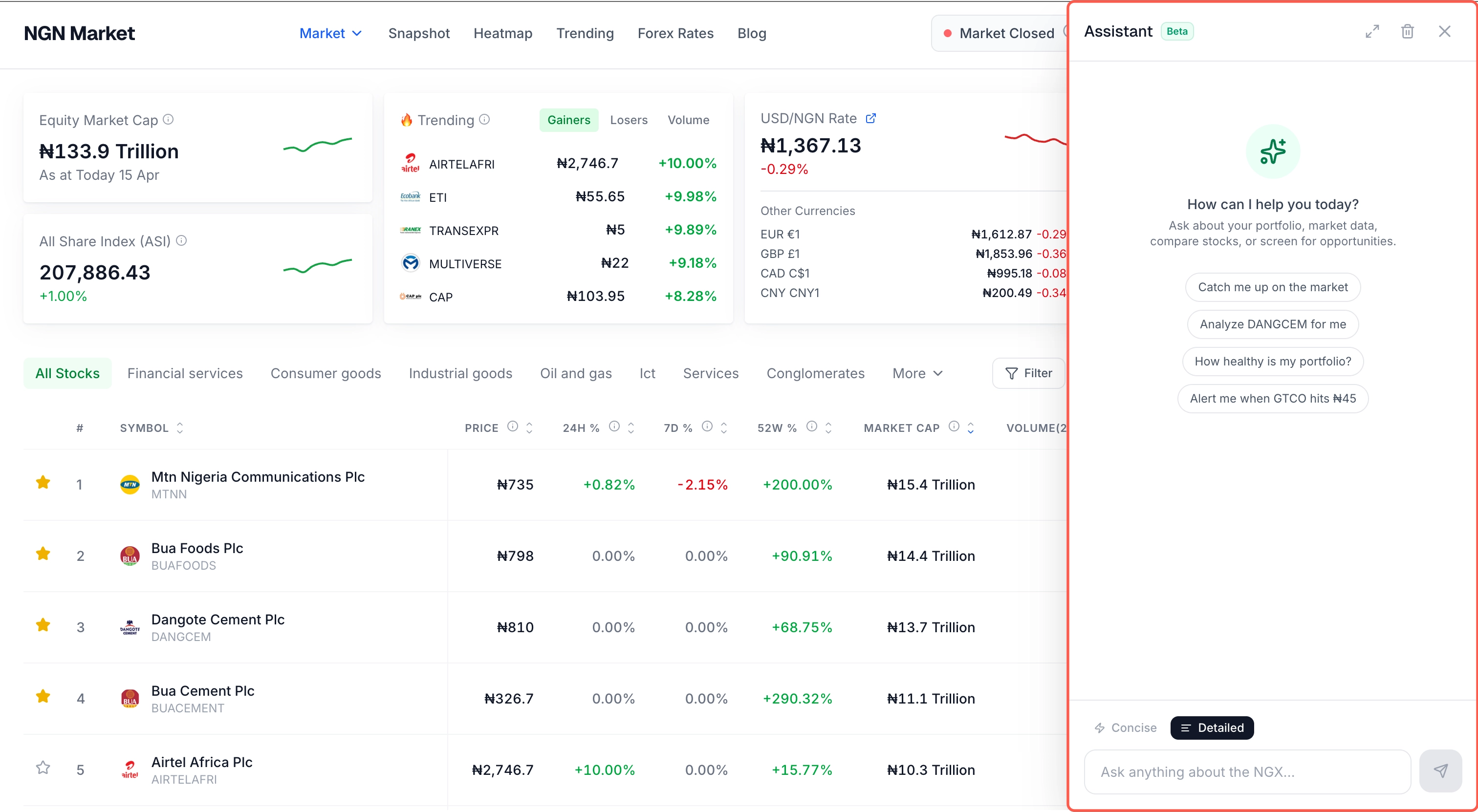The image size is (1478, 812).
Task: Open the Heatmap page
Action: (502, 33)
